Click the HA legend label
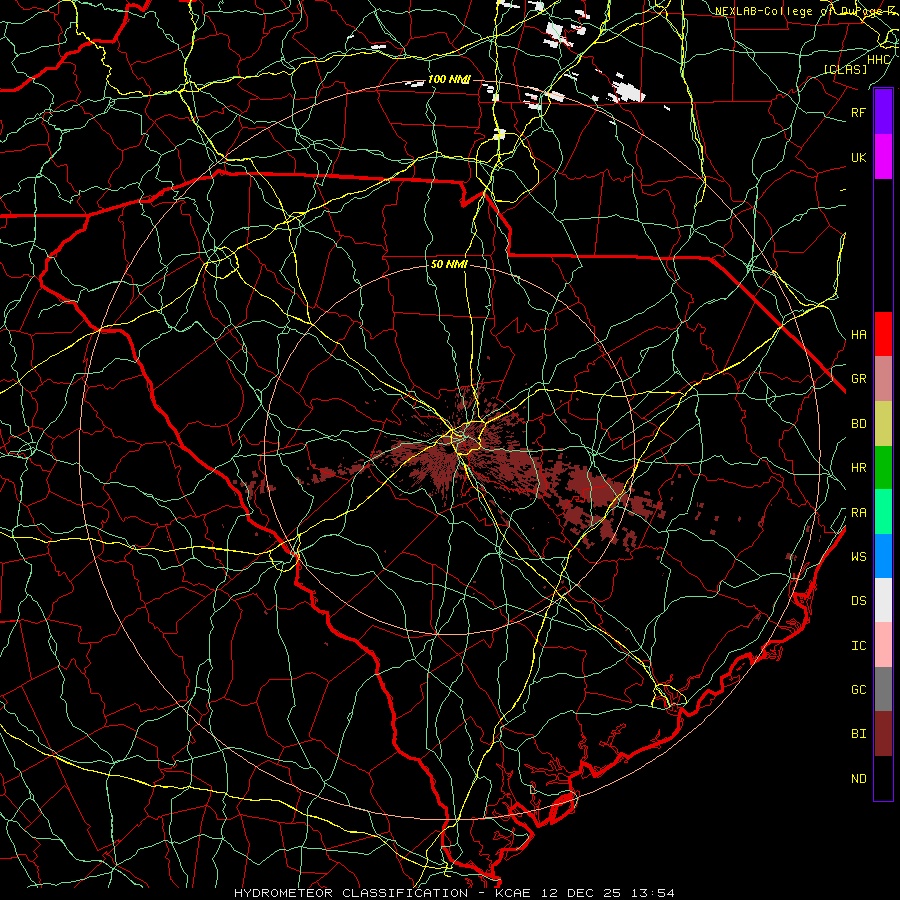Image resolution: width=900 pixels, height=900 pixels. (x=858, y=335)
